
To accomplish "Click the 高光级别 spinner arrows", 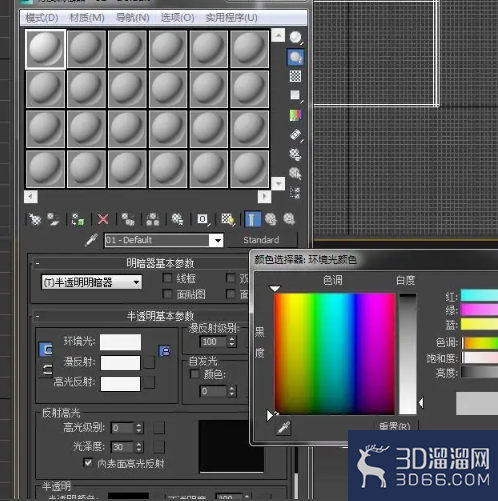I will (x=139, y=428).
